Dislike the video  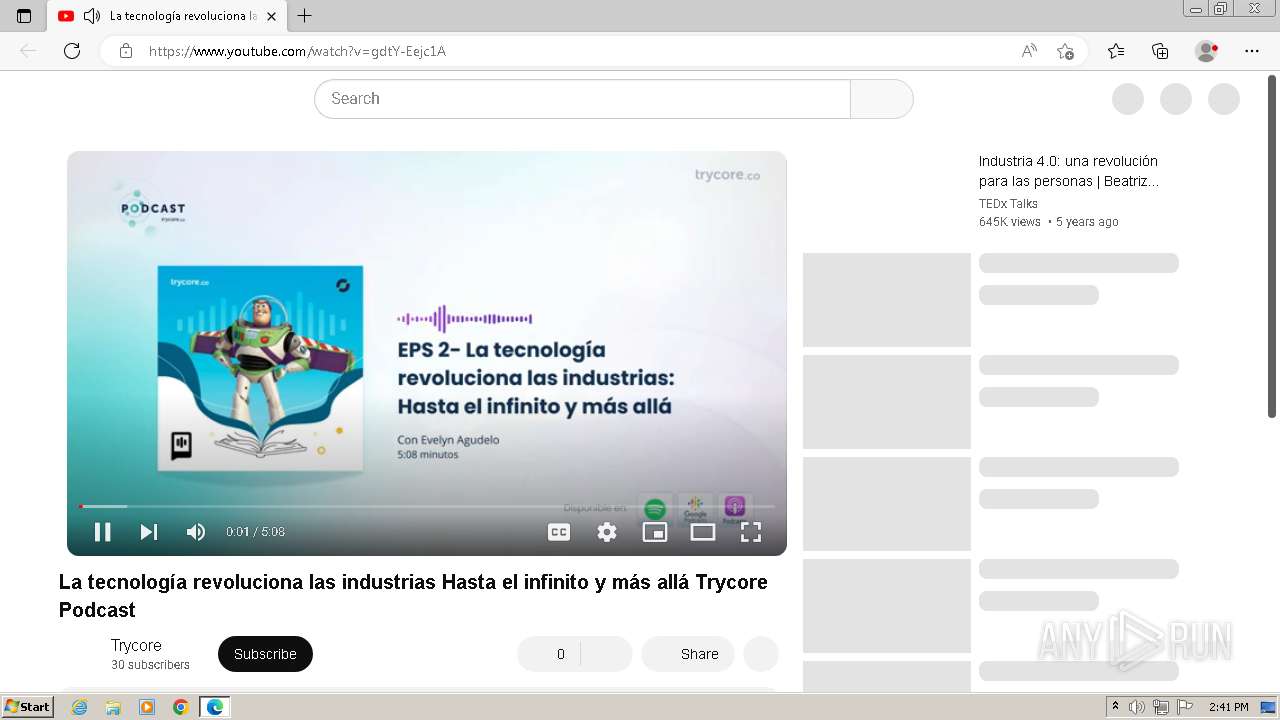pos(606,654)
